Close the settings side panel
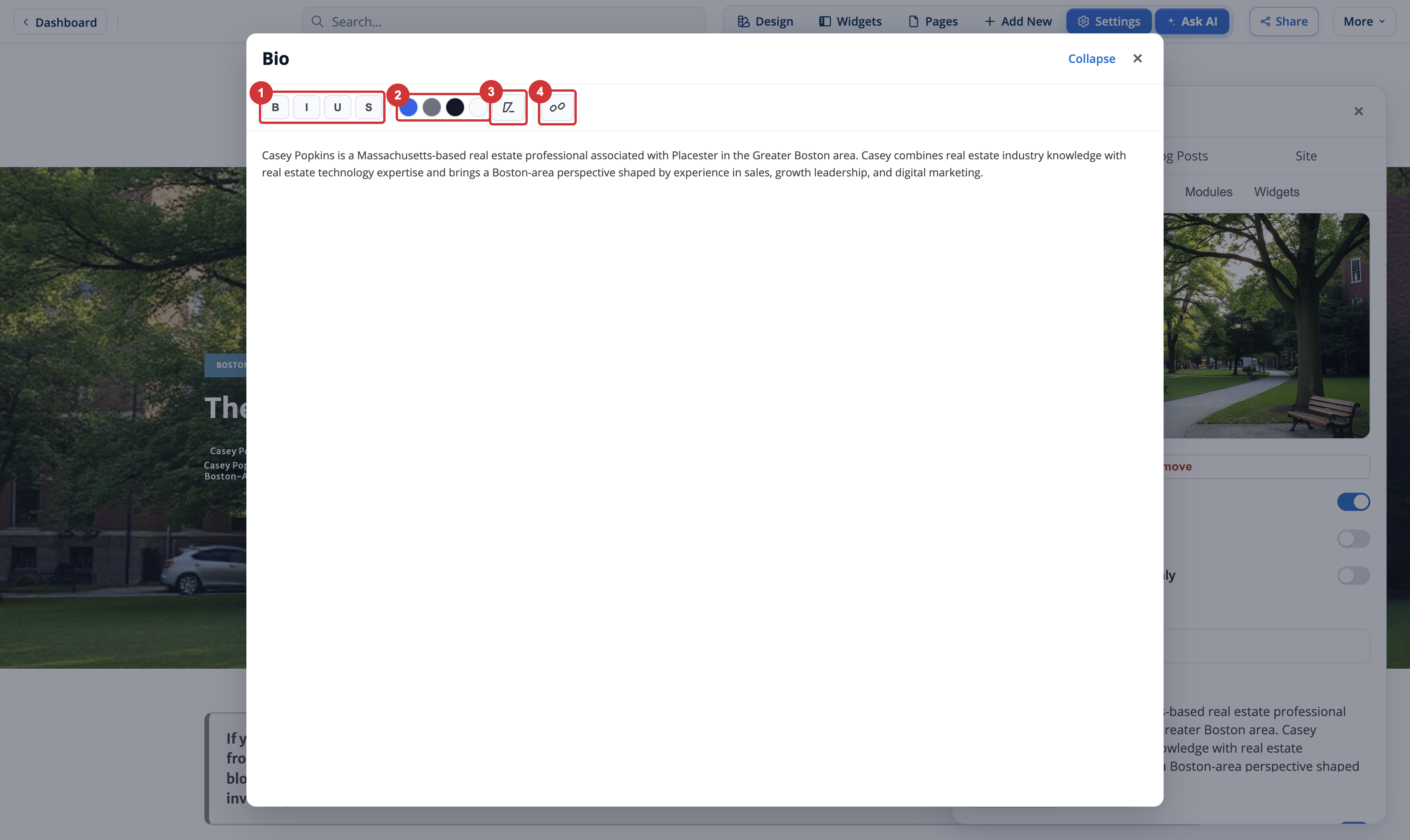The height and width of the screenshot is (840, 1410). tap(1358, 112)
